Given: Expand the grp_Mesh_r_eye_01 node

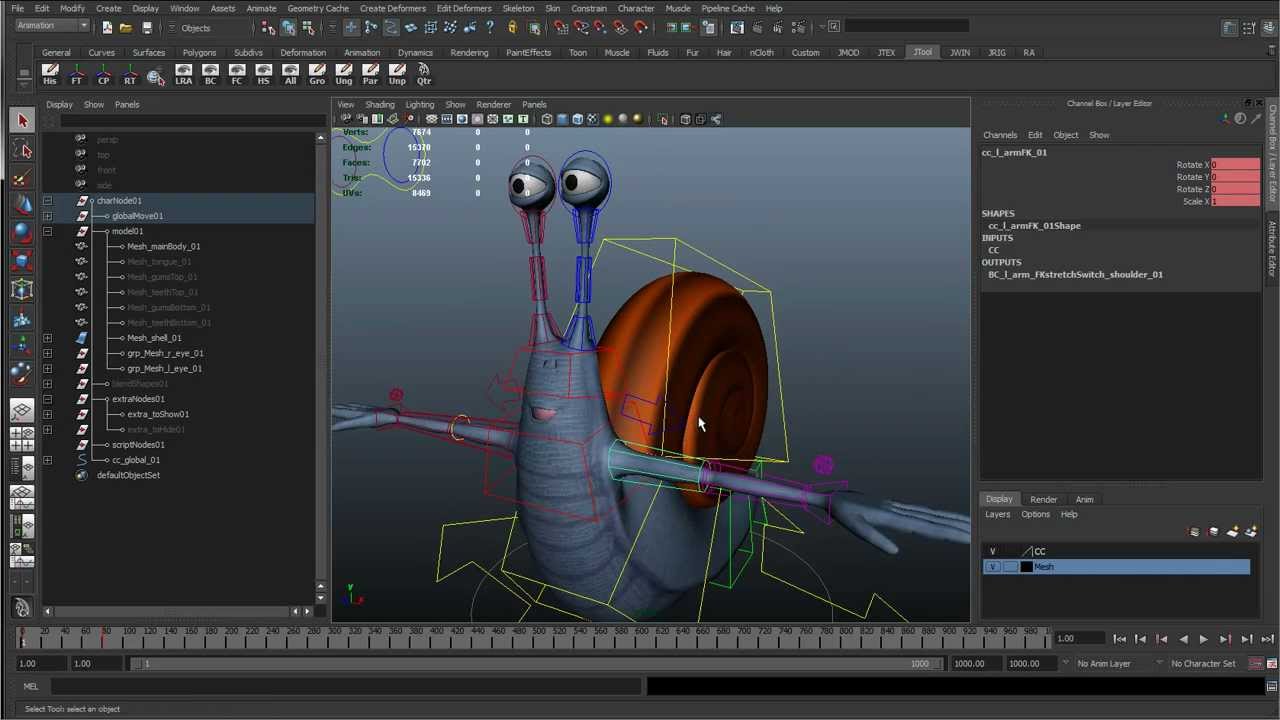Looking at the screenshot, I should [47, 353].
